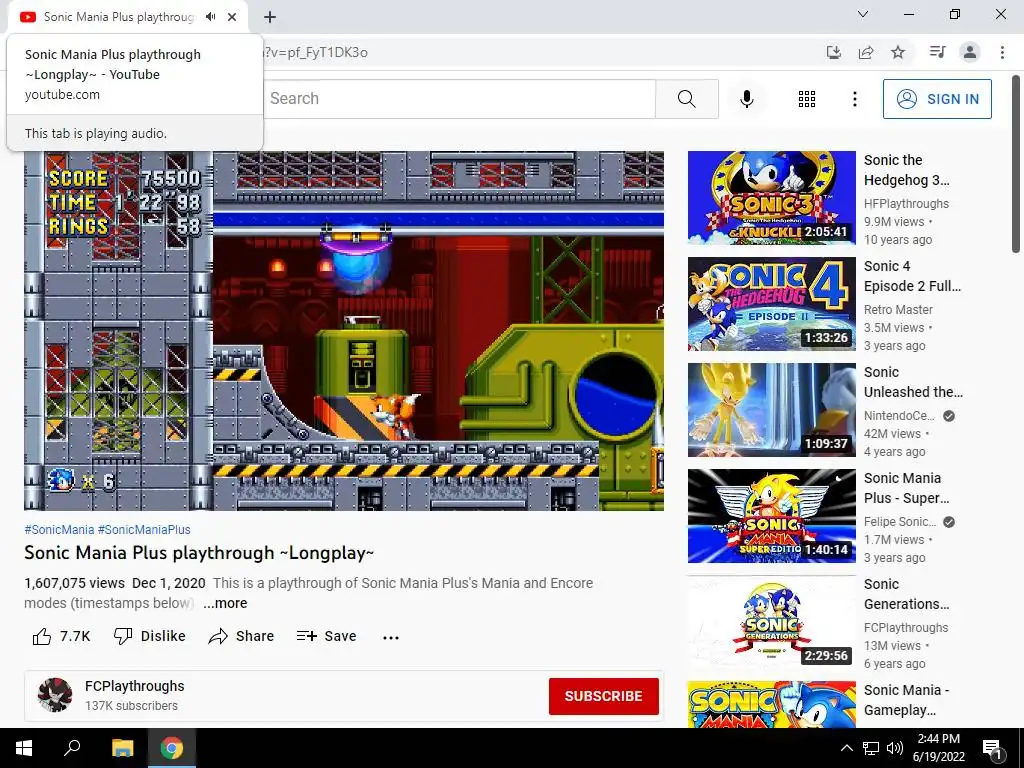Click the Chrome taskbar icon
Image resolution: width=1024 pixels, height=768 pixels.
click(172, 748)
